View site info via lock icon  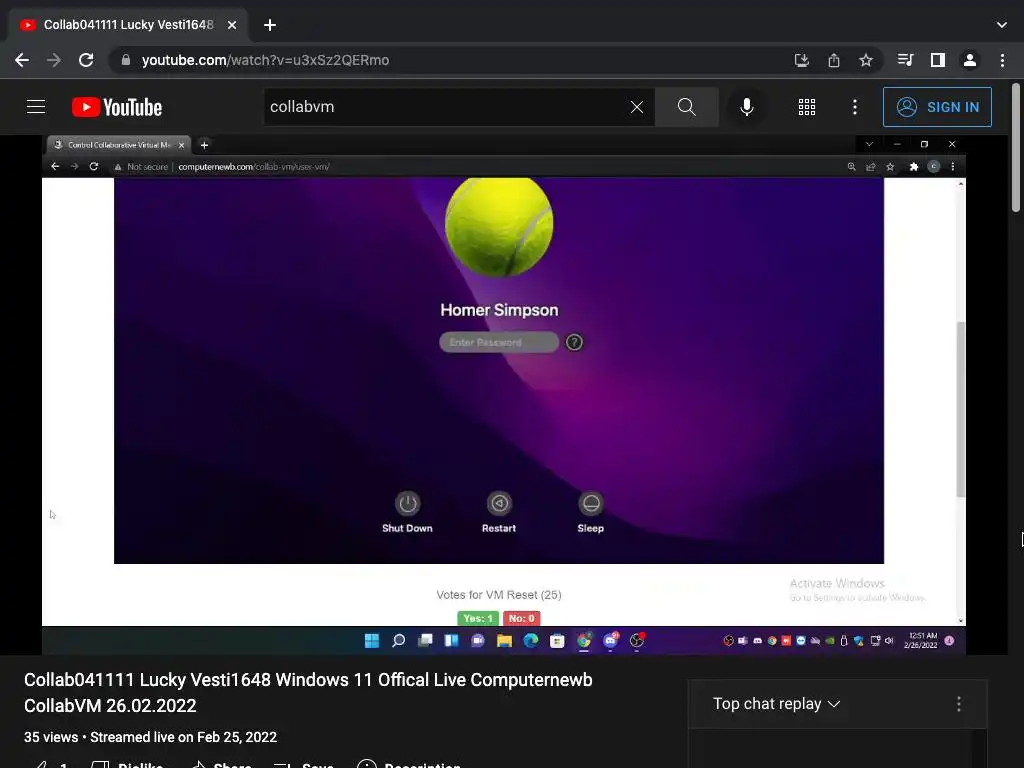(x=125, y=60)
